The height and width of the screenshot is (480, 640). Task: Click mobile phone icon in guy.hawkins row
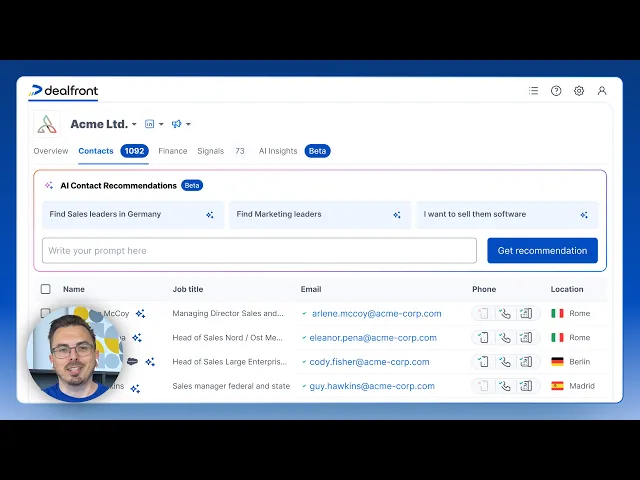tap(483, 386)
